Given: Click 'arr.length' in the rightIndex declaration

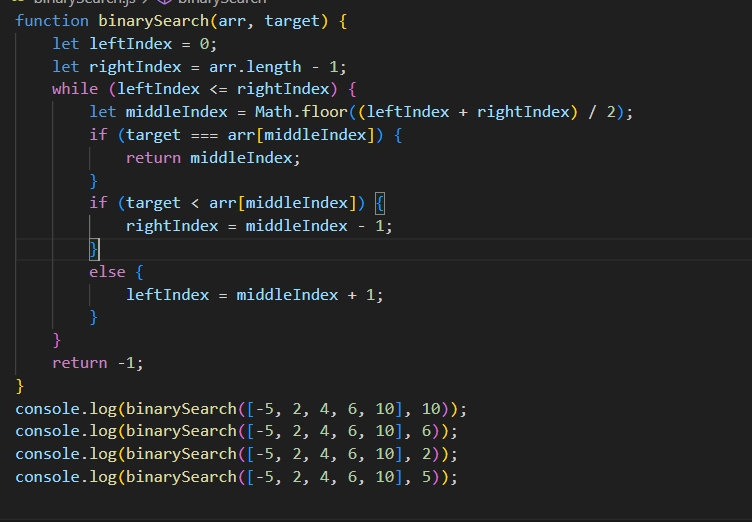Looking at the screenshot, I should [255, 67].
